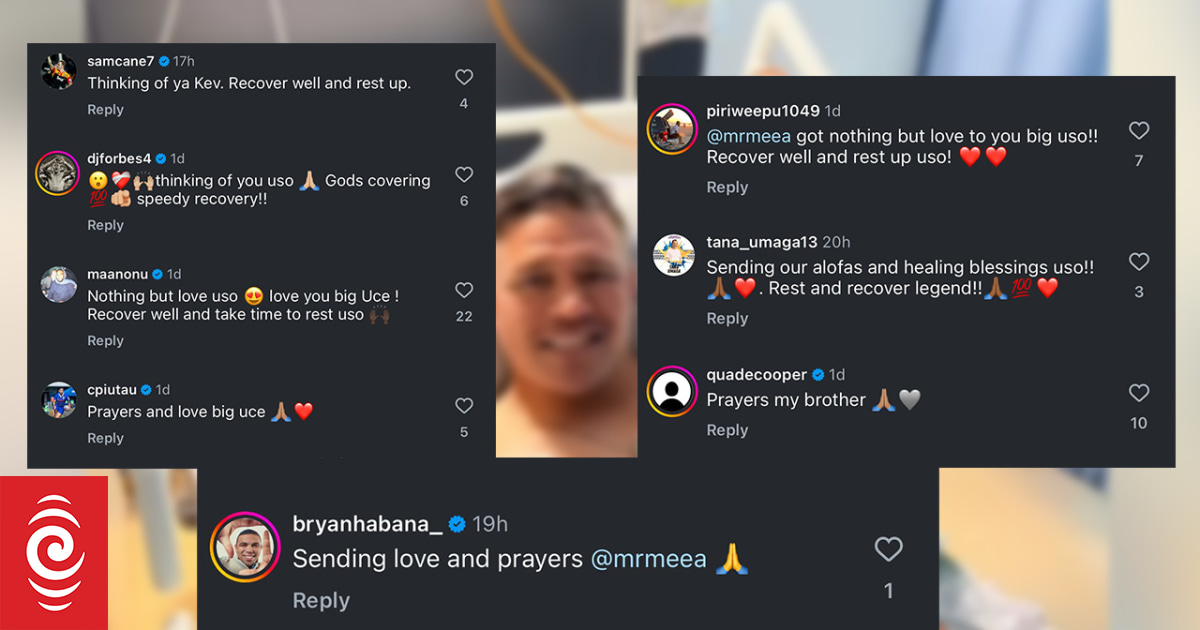The width and height of the screenshot is (1200, 630).
Task: Click piriweepu1049's profile picture
Action: pos(672,129)
